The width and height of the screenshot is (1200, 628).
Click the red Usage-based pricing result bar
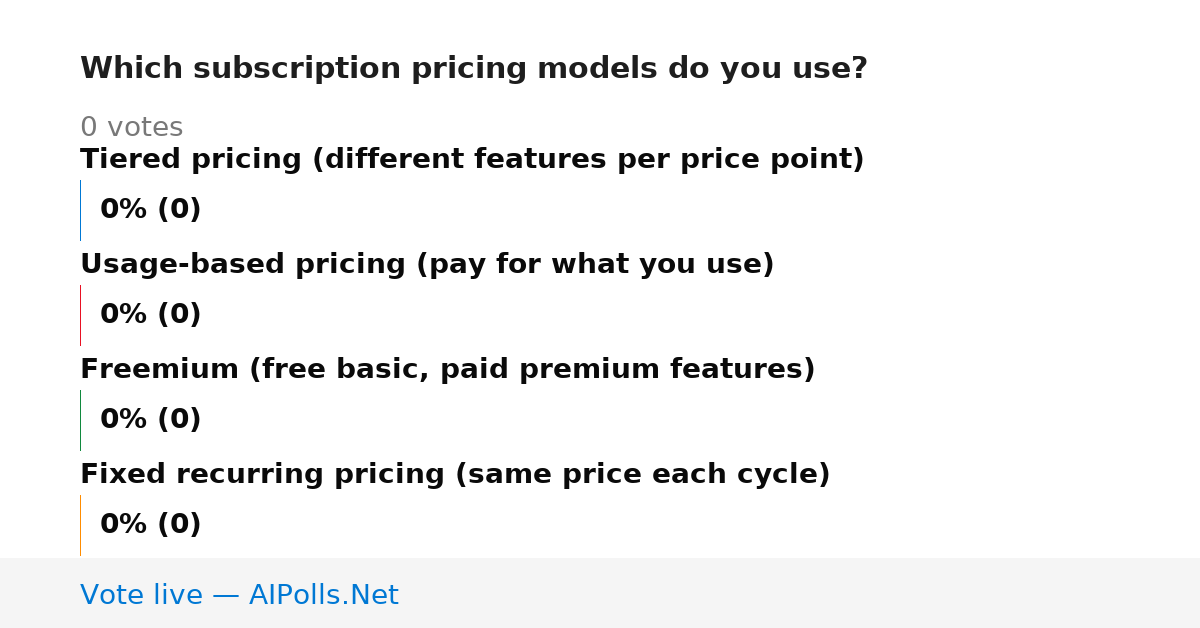pyautogui.click(x=80, y=315)
